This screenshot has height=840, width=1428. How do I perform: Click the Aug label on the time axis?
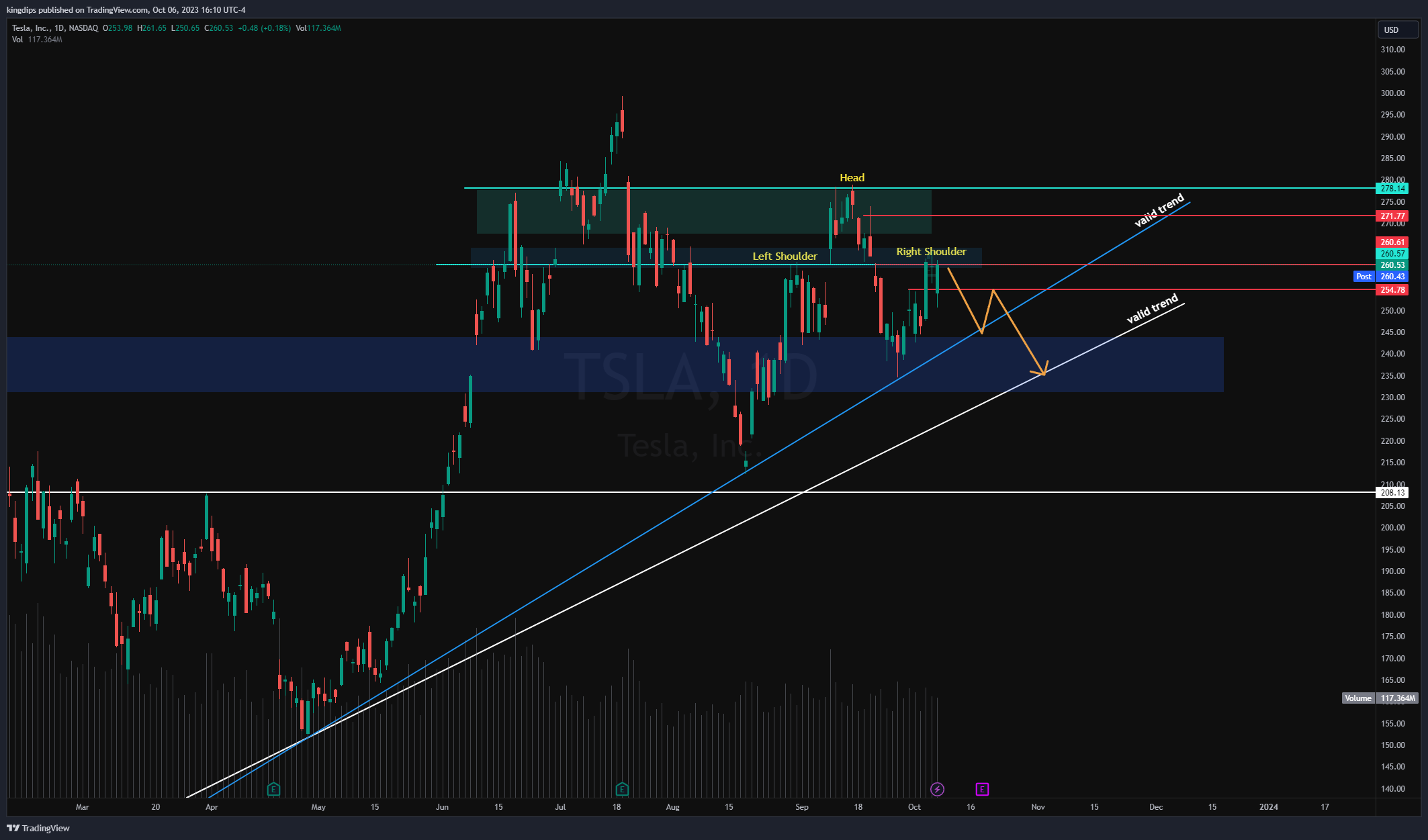[672, 807]
